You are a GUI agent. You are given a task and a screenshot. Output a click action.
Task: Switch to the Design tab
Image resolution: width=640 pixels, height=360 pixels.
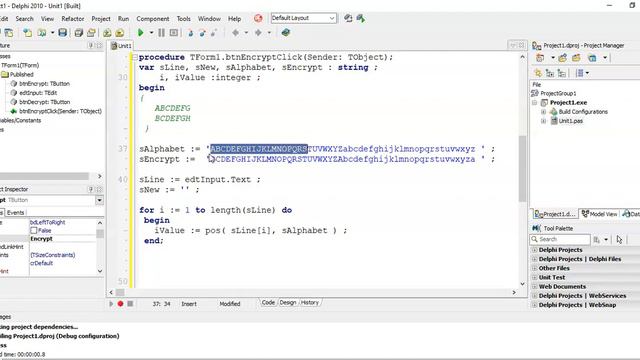[288, 303]
